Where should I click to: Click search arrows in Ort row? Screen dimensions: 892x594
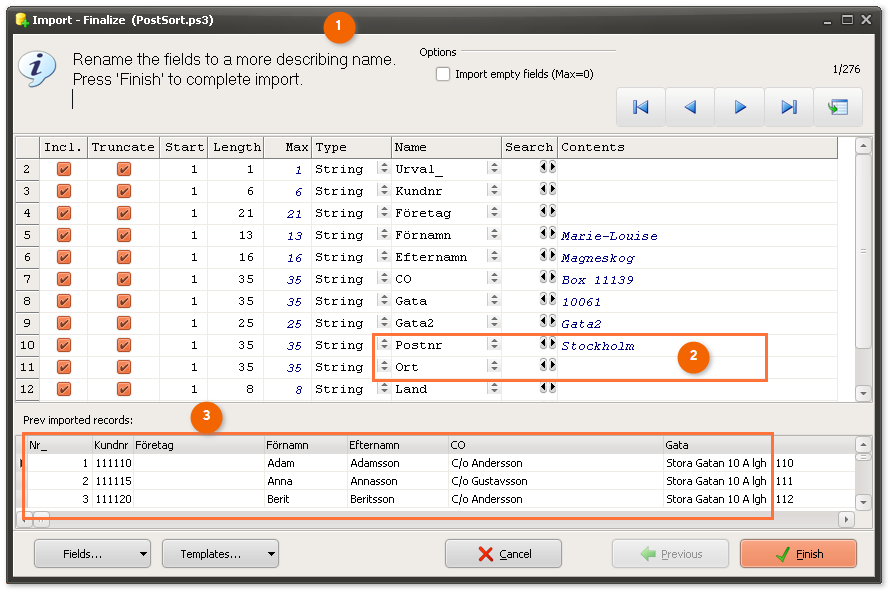tap(548, 365)
